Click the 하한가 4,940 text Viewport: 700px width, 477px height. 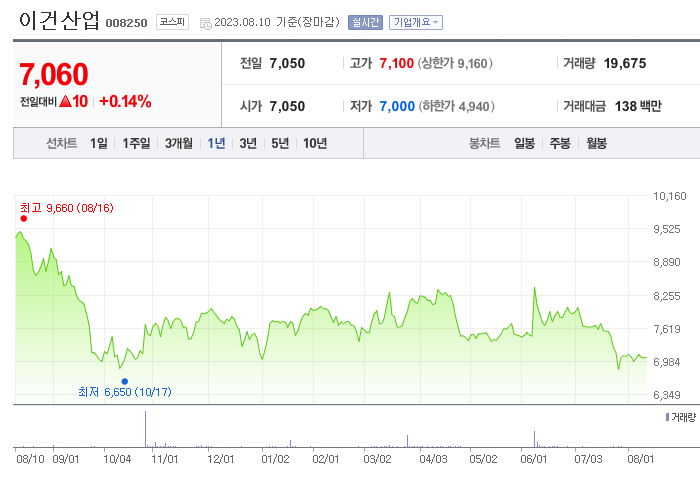pos(456,106)
